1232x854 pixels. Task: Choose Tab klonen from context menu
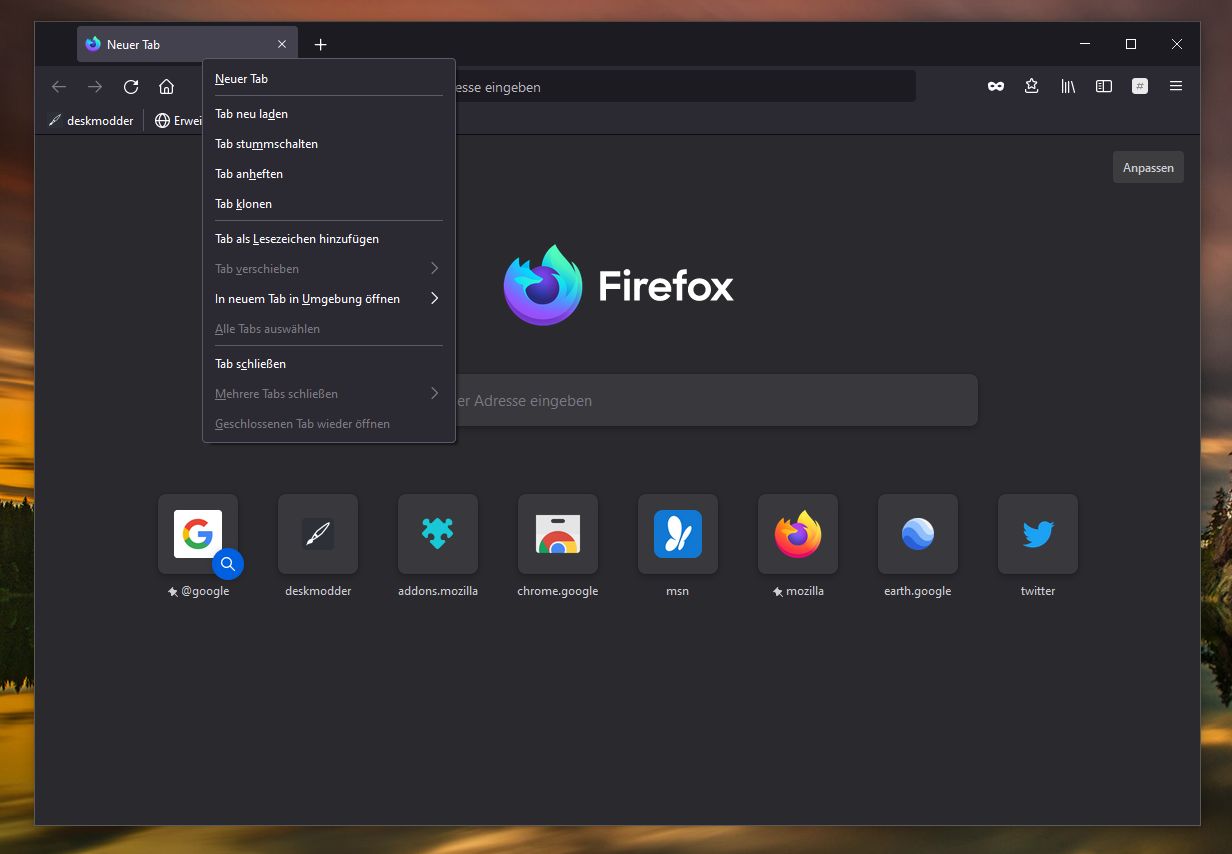click(328, 204)
